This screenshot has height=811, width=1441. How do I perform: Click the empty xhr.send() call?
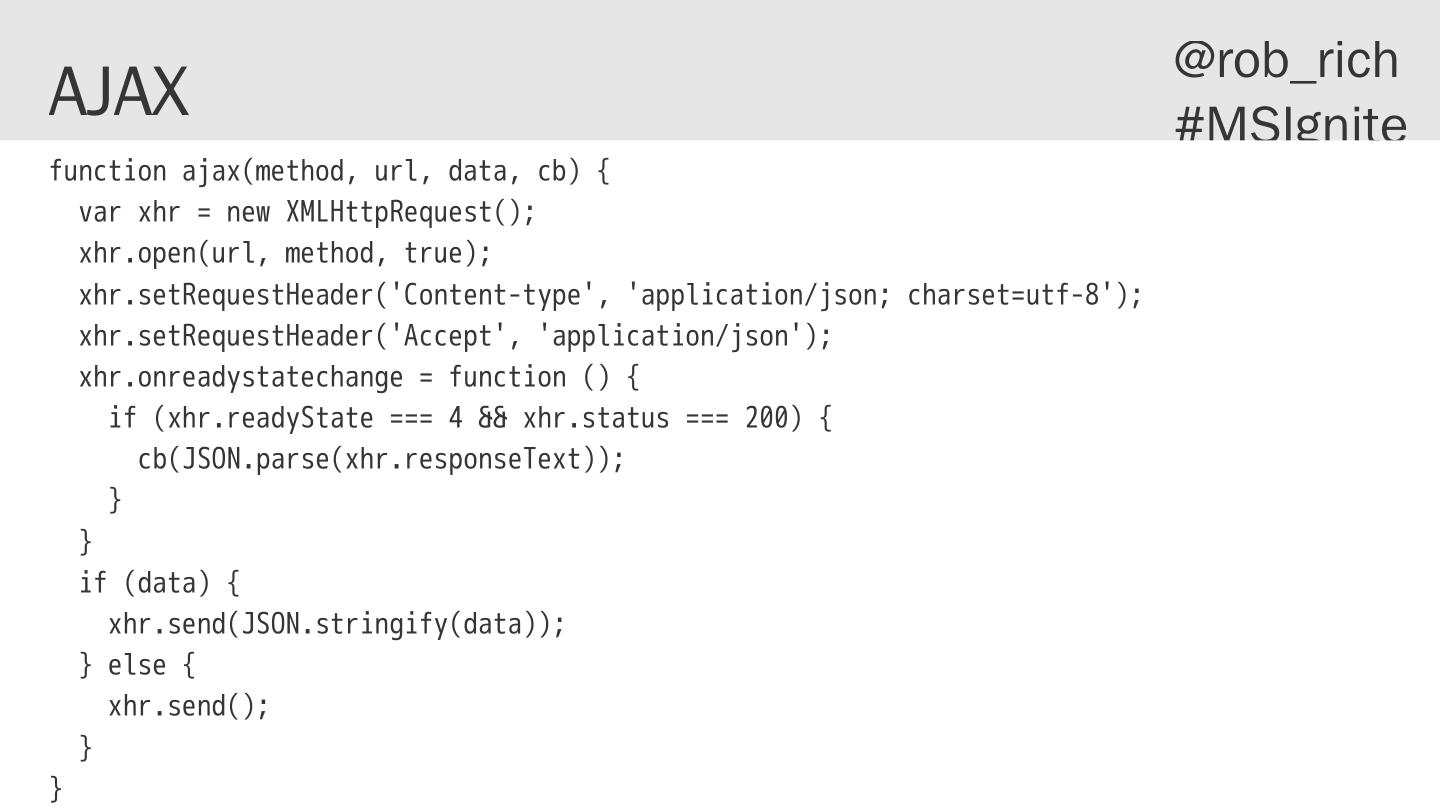click(x=188, y=707)
